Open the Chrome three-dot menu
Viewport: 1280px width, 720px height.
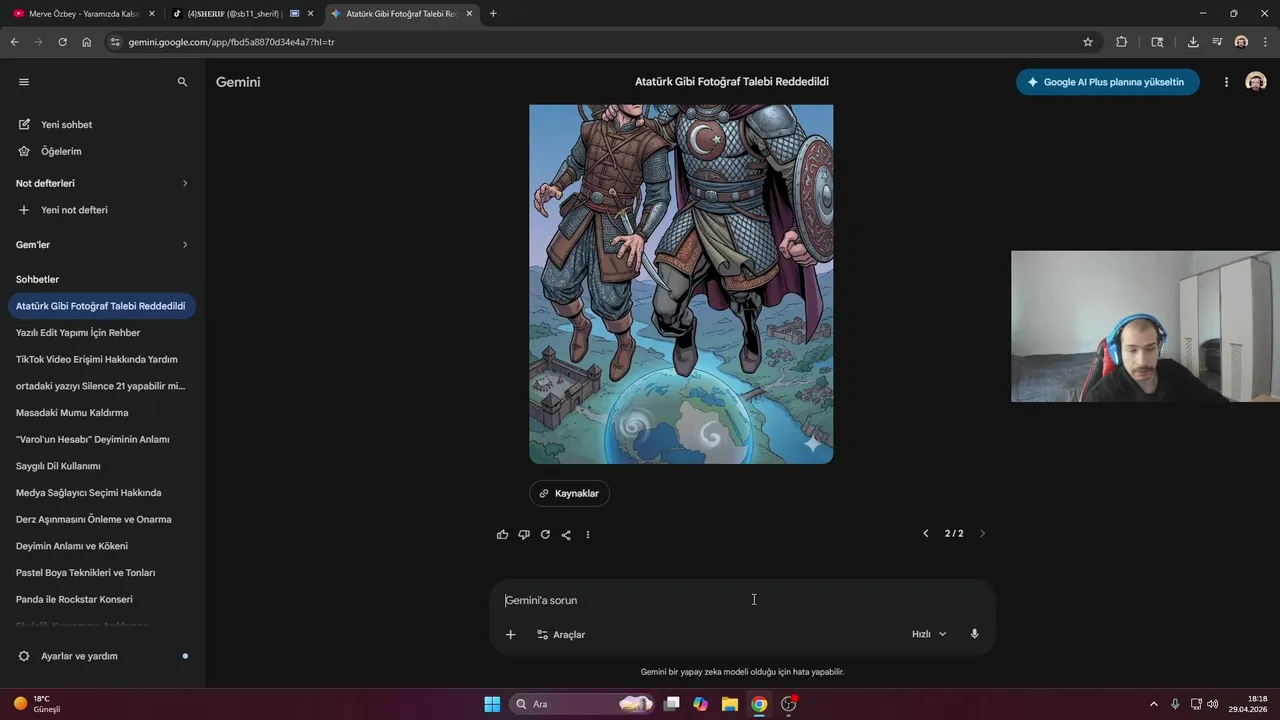coord(1266,42)
